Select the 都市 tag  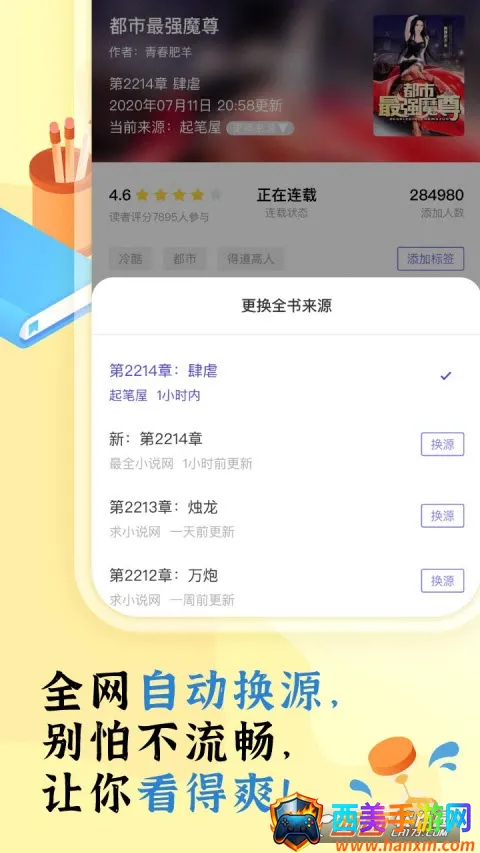[x=184, y=259]
